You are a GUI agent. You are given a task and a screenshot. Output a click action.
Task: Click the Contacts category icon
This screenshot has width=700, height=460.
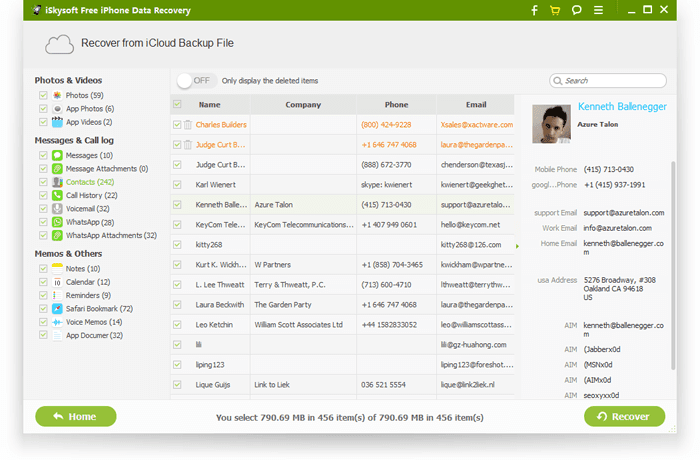click(57, 182)
